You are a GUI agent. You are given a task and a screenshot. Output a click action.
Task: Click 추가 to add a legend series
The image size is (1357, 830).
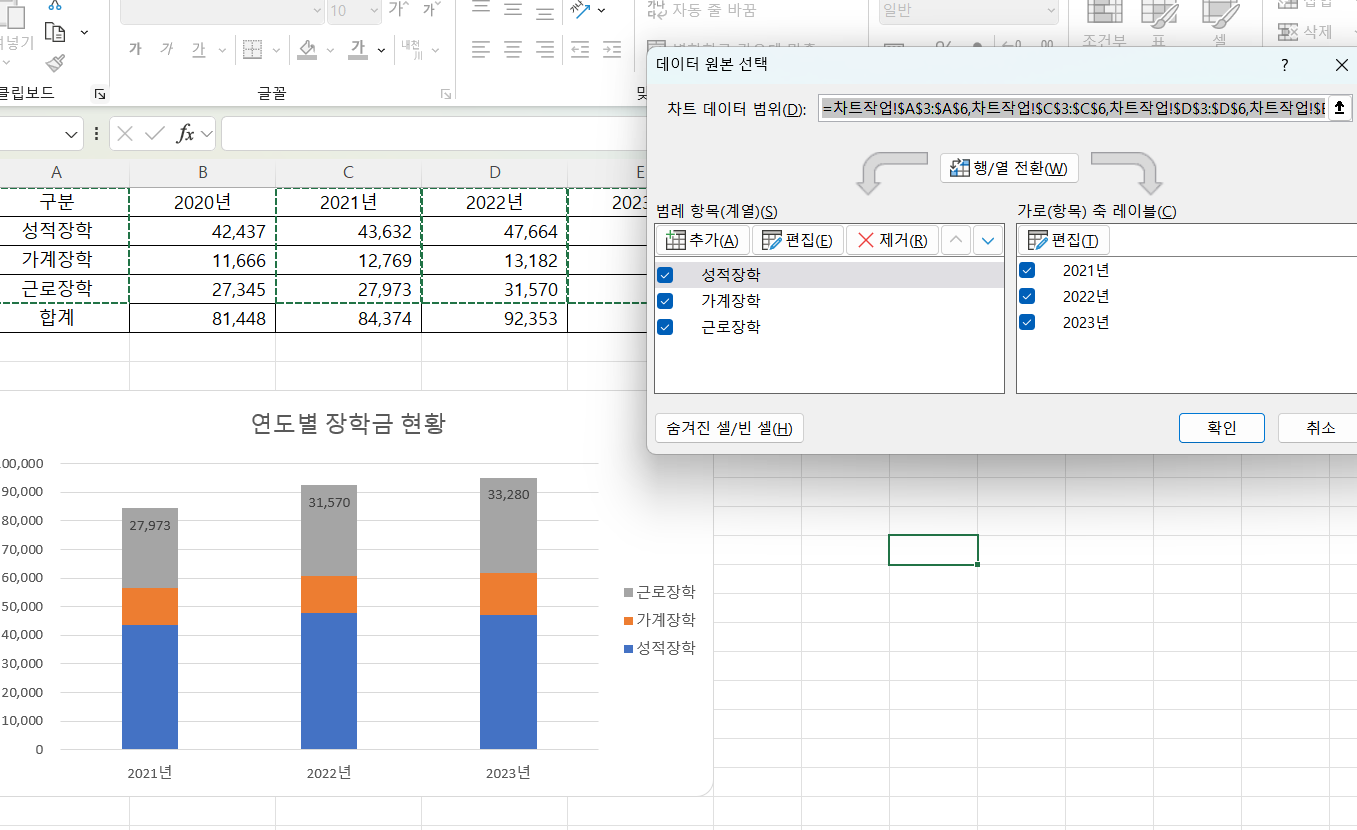point(702,240)
